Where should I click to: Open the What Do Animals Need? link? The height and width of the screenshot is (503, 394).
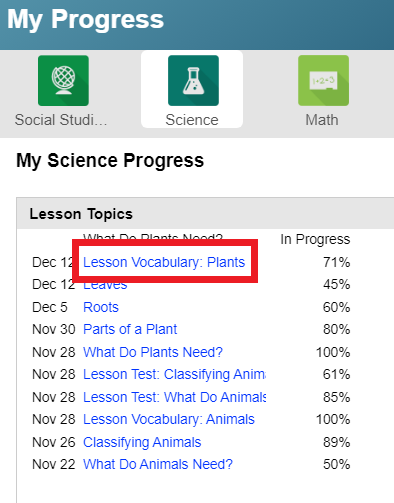click(158, 464)
